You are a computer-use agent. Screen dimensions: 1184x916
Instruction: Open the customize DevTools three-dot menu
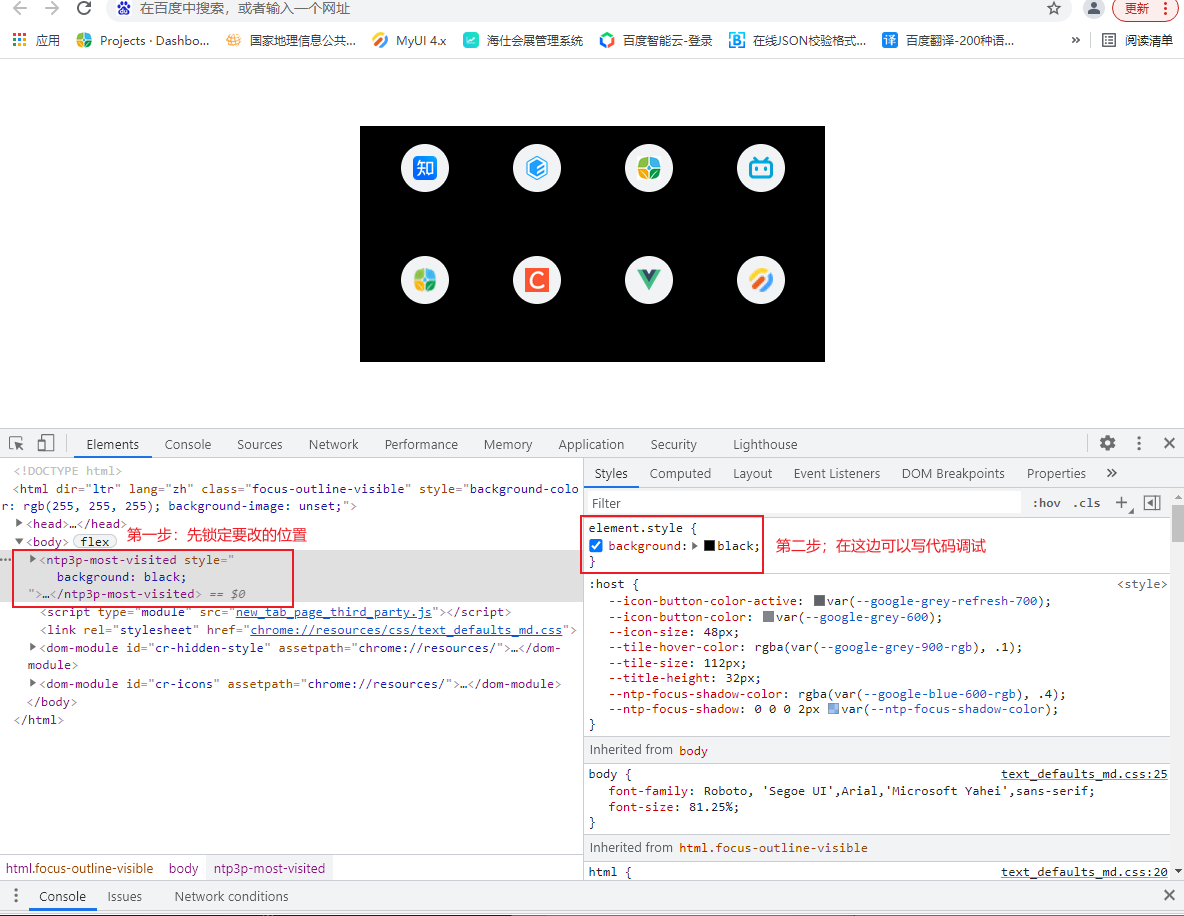pos(1139,443)
